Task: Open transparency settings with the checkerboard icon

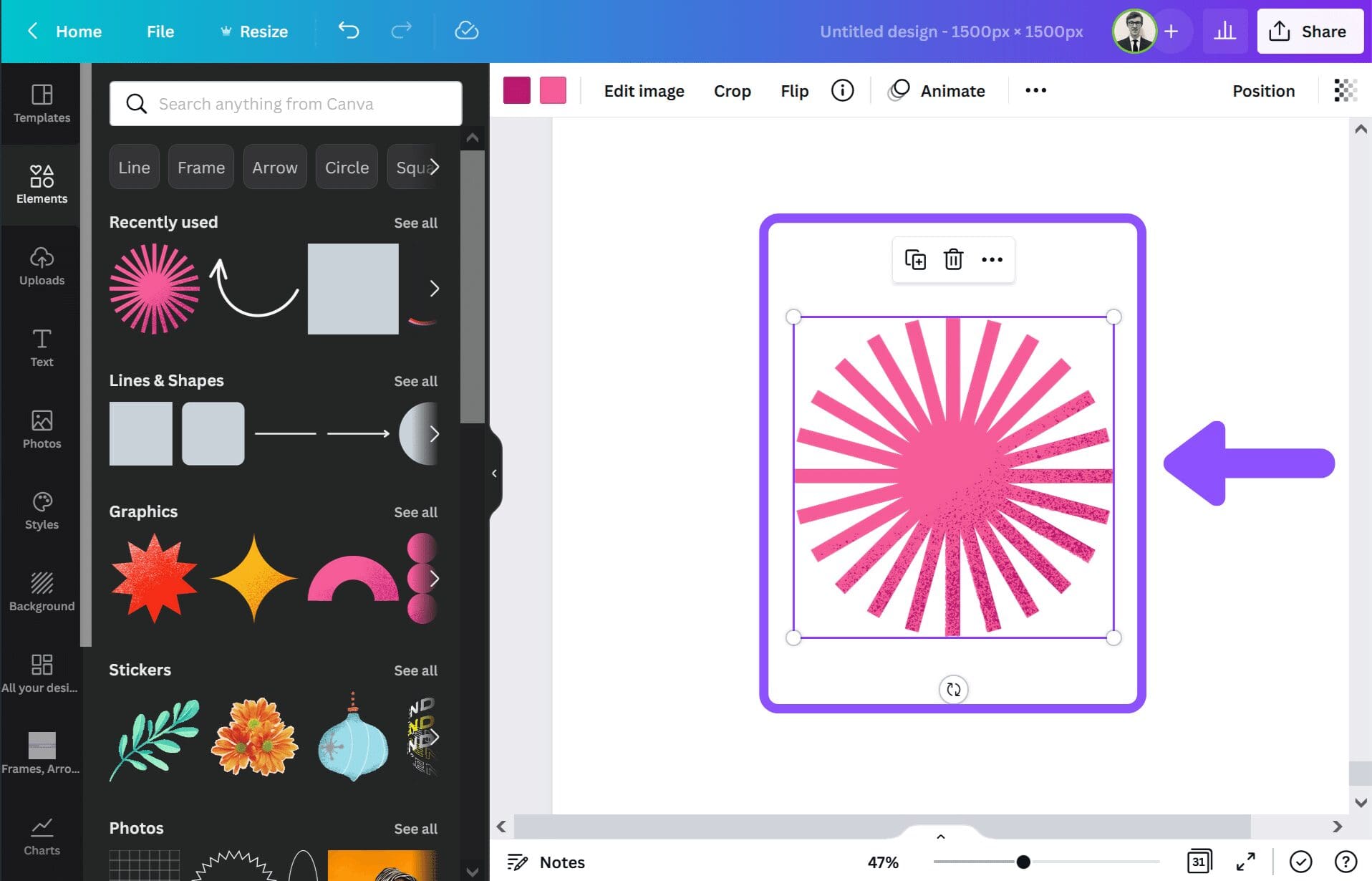Action: click(1346, 90)
